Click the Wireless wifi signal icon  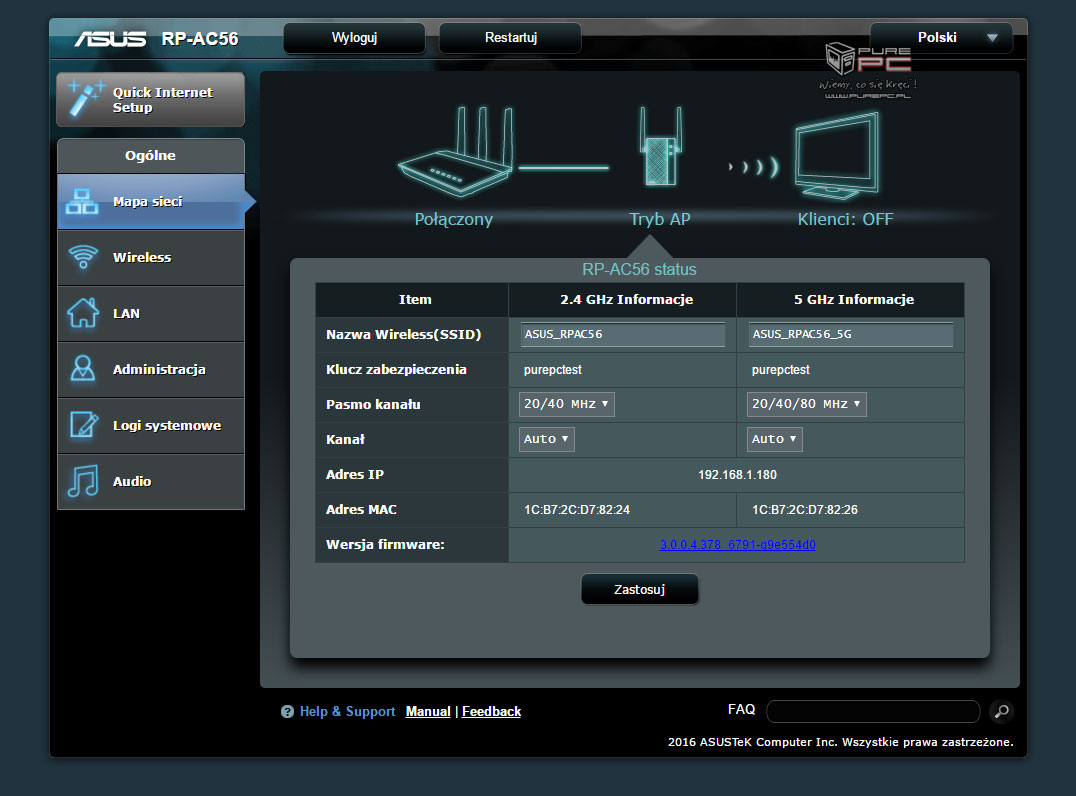coord(83,257)
